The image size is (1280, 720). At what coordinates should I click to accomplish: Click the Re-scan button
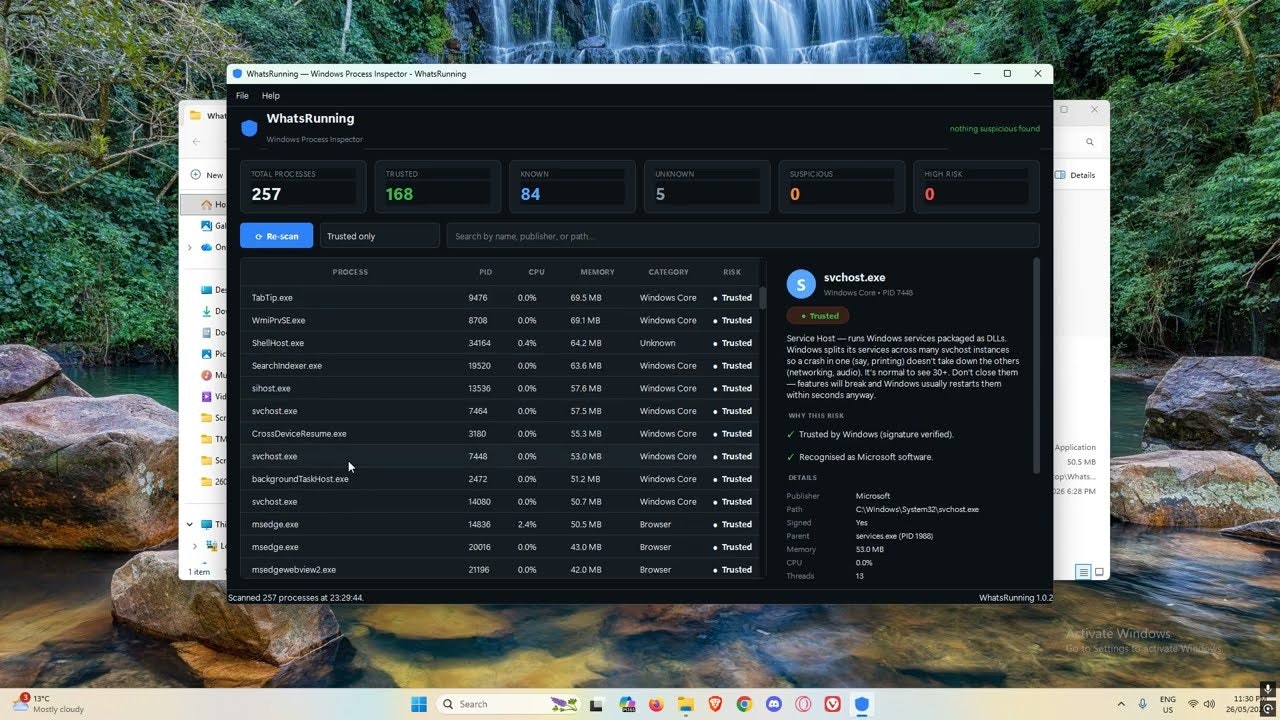click(277, 236)
